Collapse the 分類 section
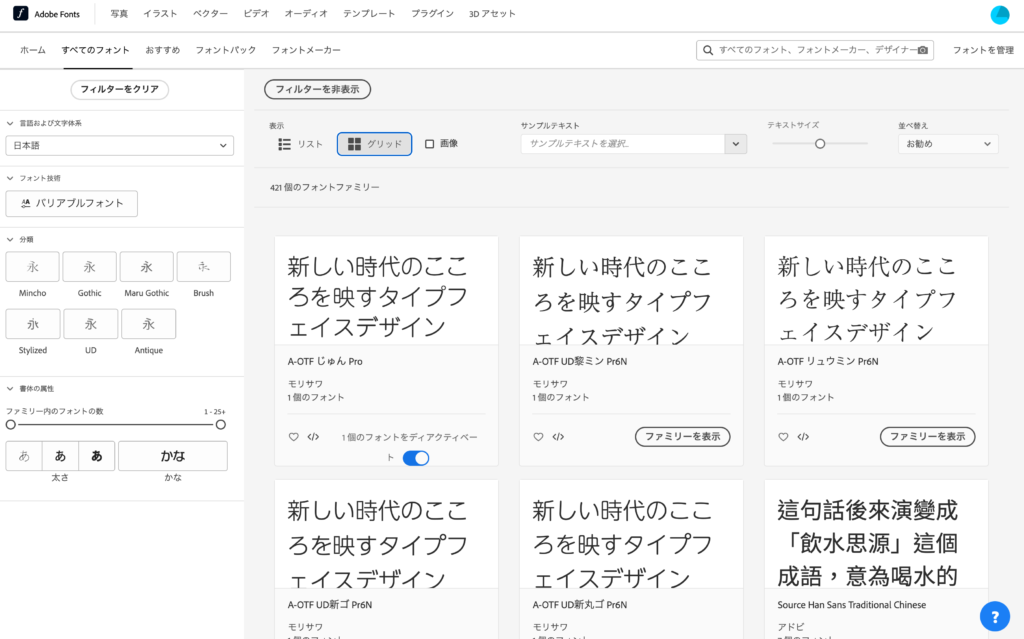Screen dimensions: 1024x639 [x=10, y=240]
